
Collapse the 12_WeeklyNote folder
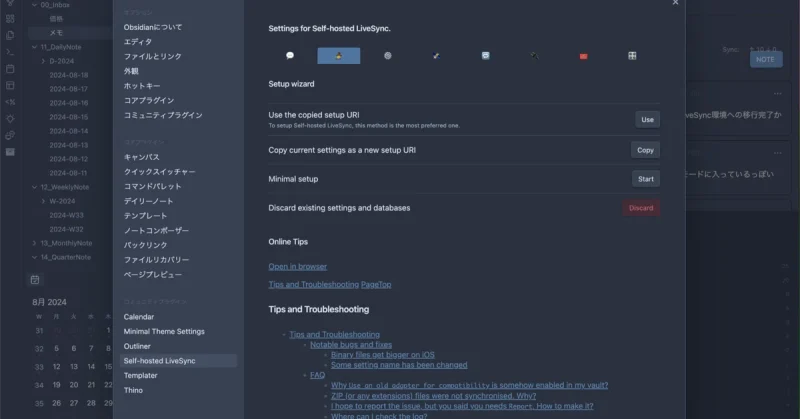pos(34,187)
